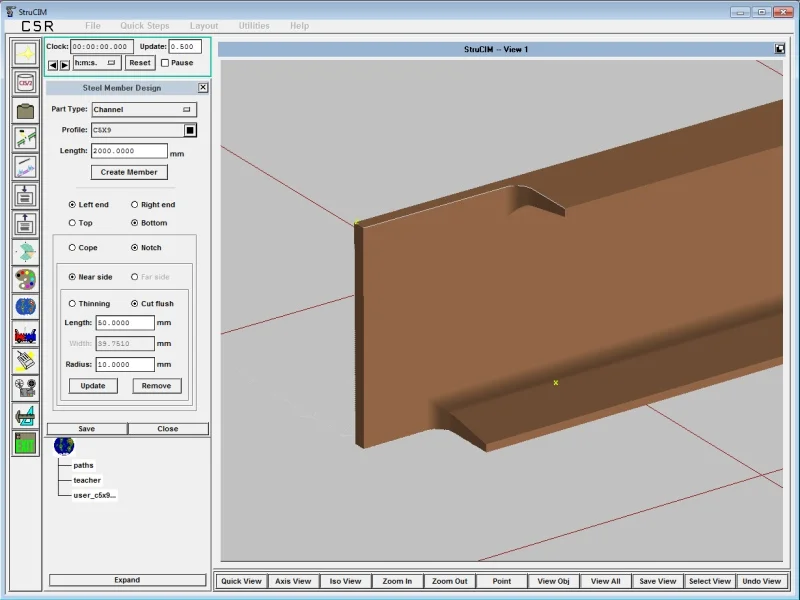This screenshot has height=600, width=800.
Task: Click the Update interval field showing 0.500
Action: [185, 46]
